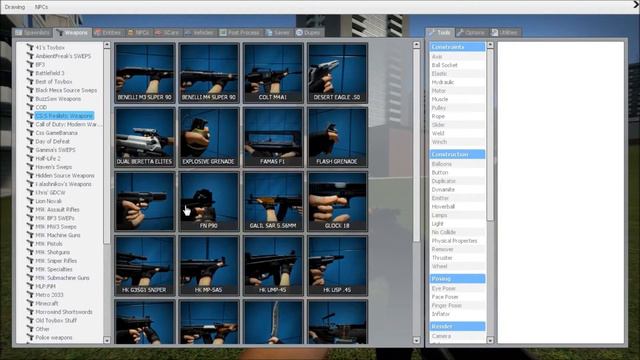Click pistol icon beside Lion Novak
Screen dimensions: 640x360
tap(30, 201)
